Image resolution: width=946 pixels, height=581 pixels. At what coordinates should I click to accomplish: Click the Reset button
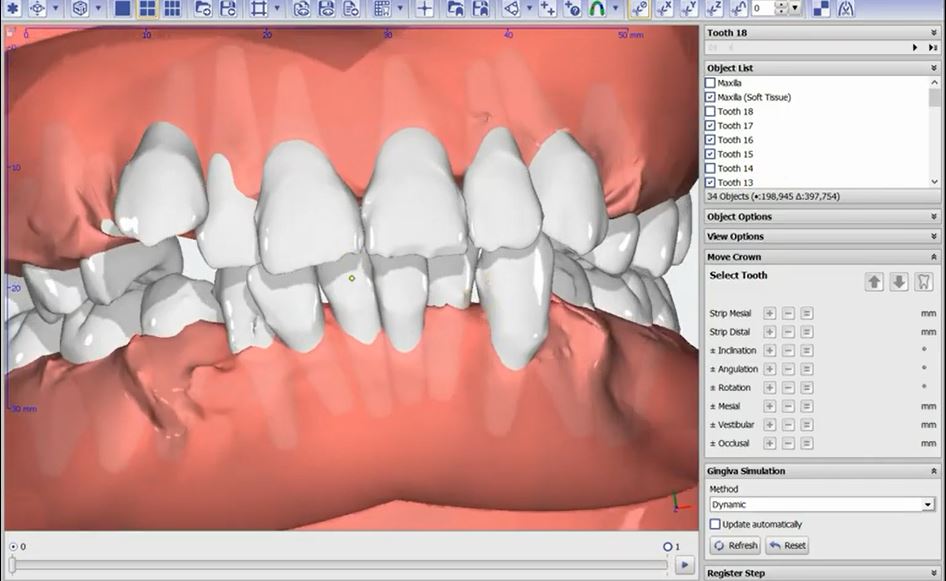[x=787, y=546]
